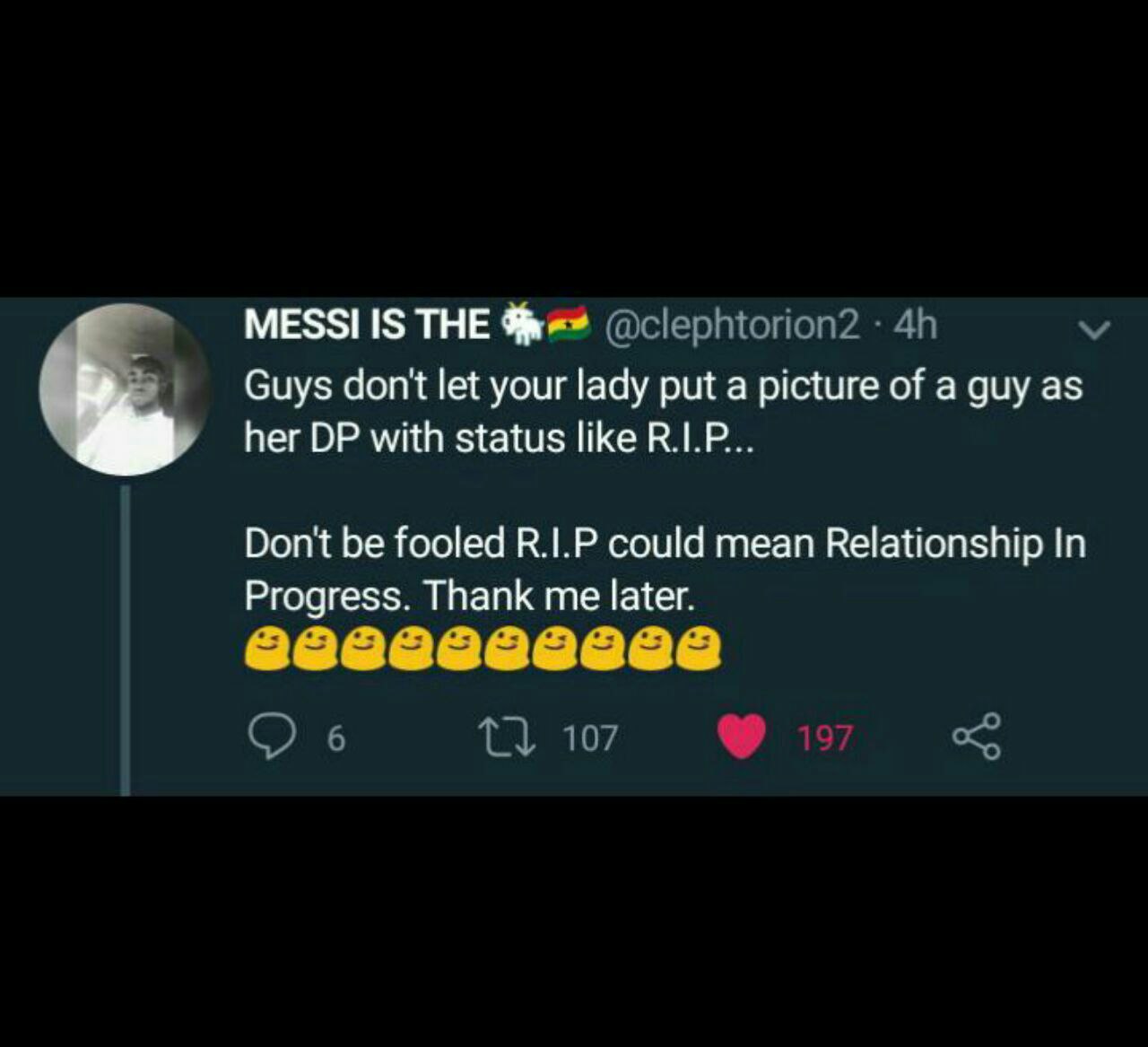The height and width of the screenshot is (1047, 1148).
Task: Expand the tweet options chevron
Action: pos(1094,330)
